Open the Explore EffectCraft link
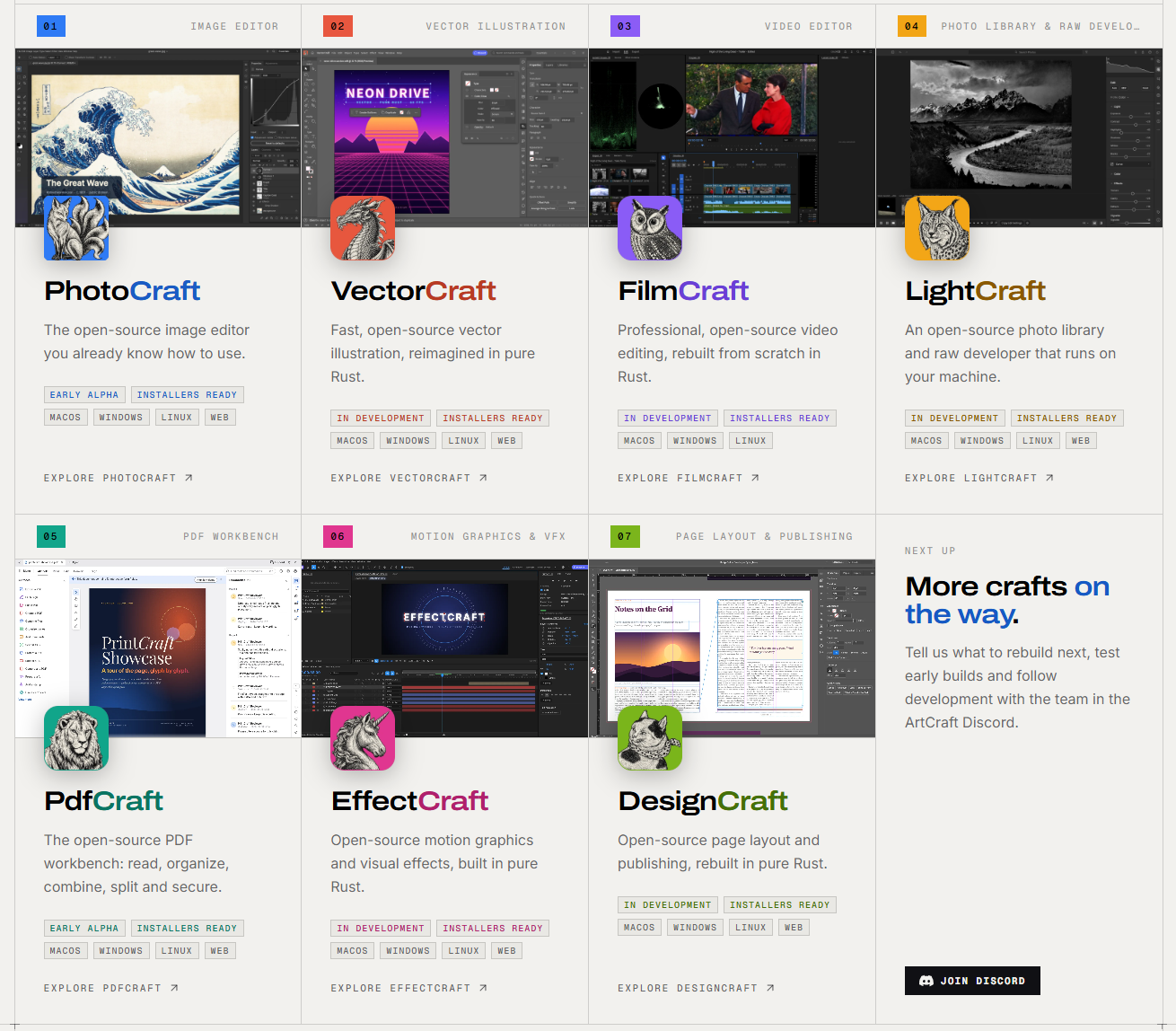The width and height of the screenshot is (1176, 1031). tap(409, 988)
